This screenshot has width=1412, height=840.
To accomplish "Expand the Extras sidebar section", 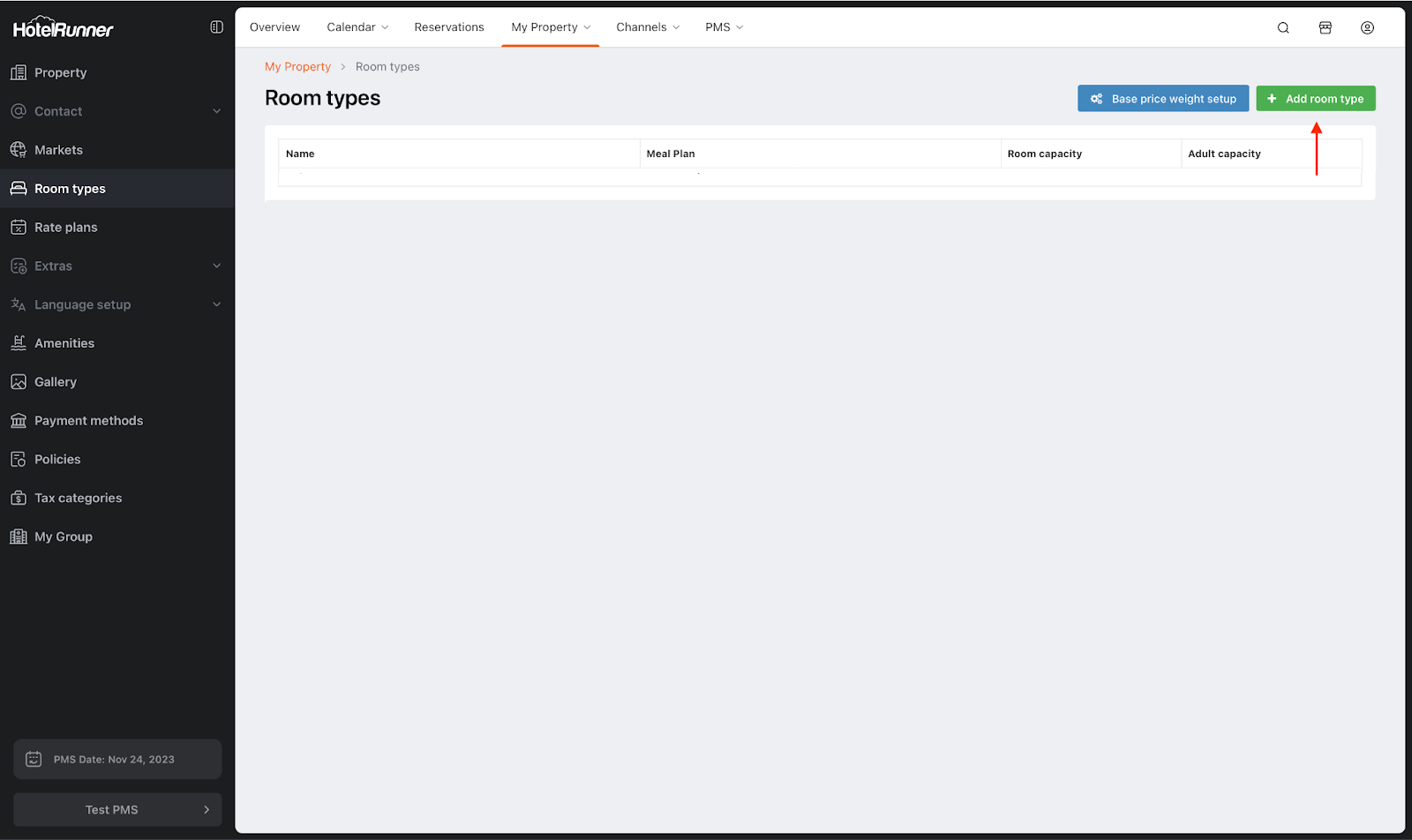I will pos(216,266).
